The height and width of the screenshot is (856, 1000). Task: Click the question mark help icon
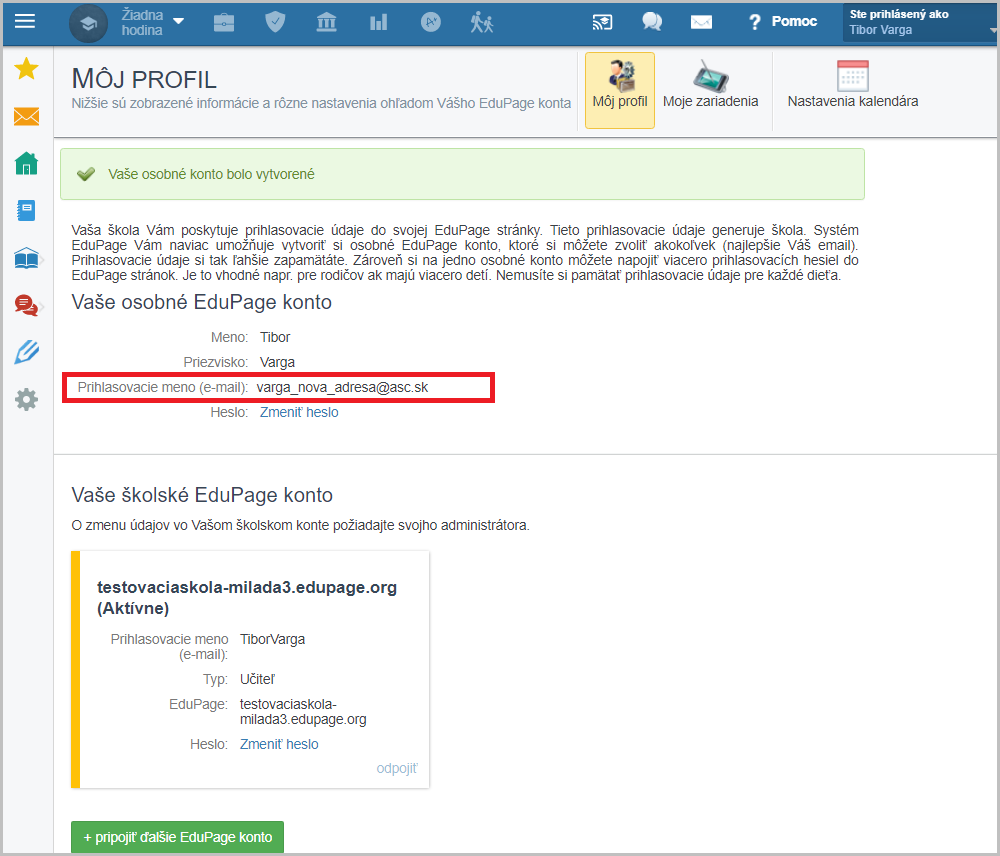(x=754, y=22)
